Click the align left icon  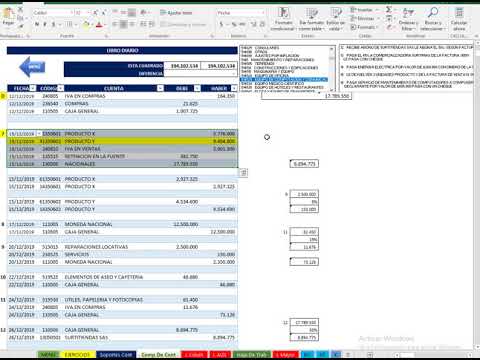(115, 24)
